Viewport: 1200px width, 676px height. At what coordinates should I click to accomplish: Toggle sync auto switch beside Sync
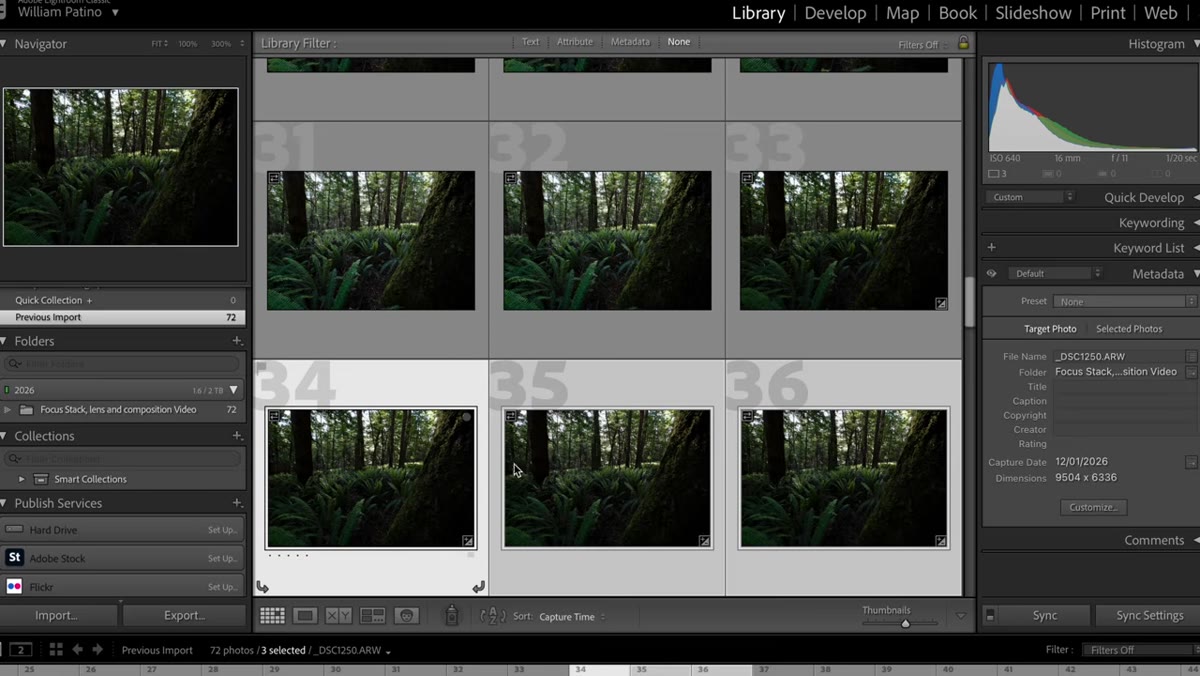(990, 615)
